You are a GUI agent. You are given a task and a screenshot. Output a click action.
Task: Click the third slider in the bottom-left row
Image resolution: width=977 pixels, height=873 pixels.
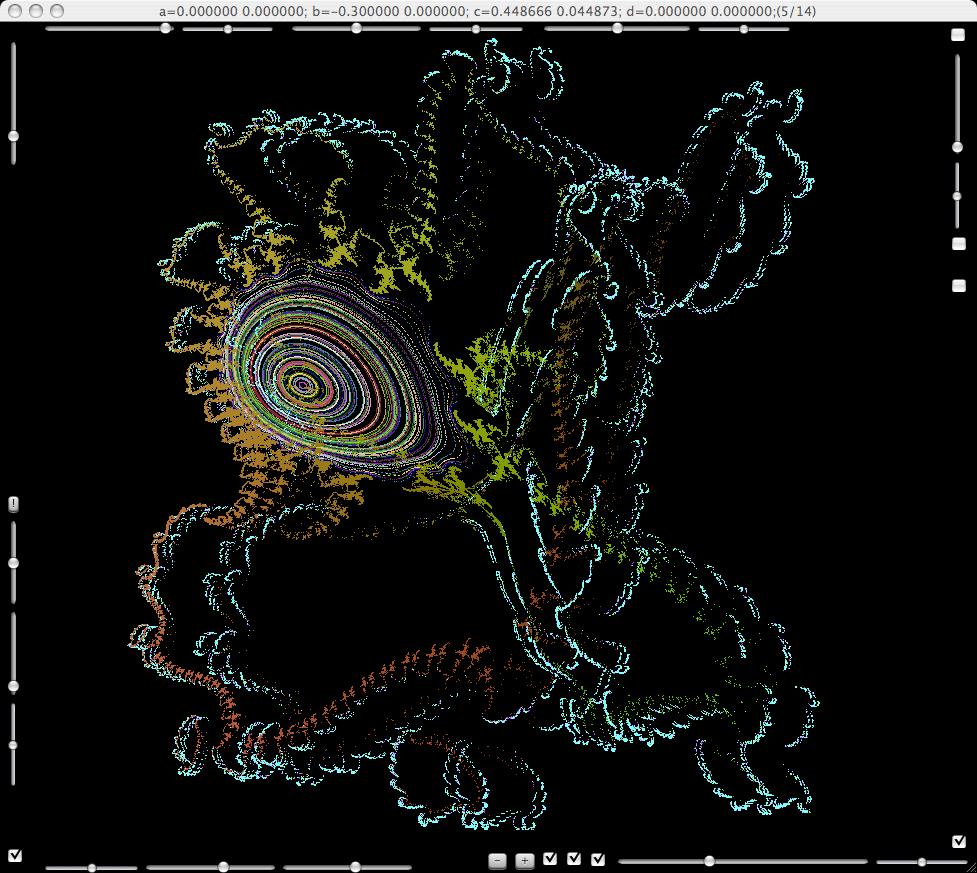click(x=348, y=867)
